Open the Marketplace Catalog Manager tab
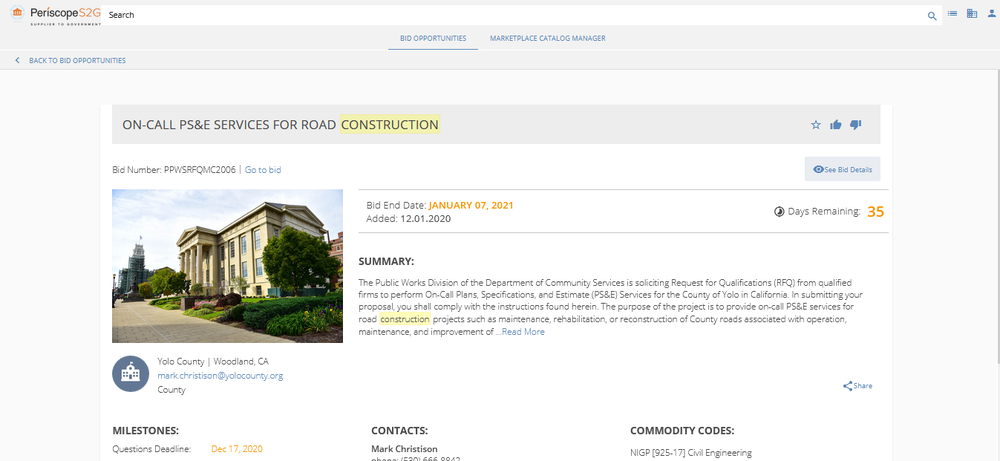This screenshot has height=461, width=1000. pos(548,38)
